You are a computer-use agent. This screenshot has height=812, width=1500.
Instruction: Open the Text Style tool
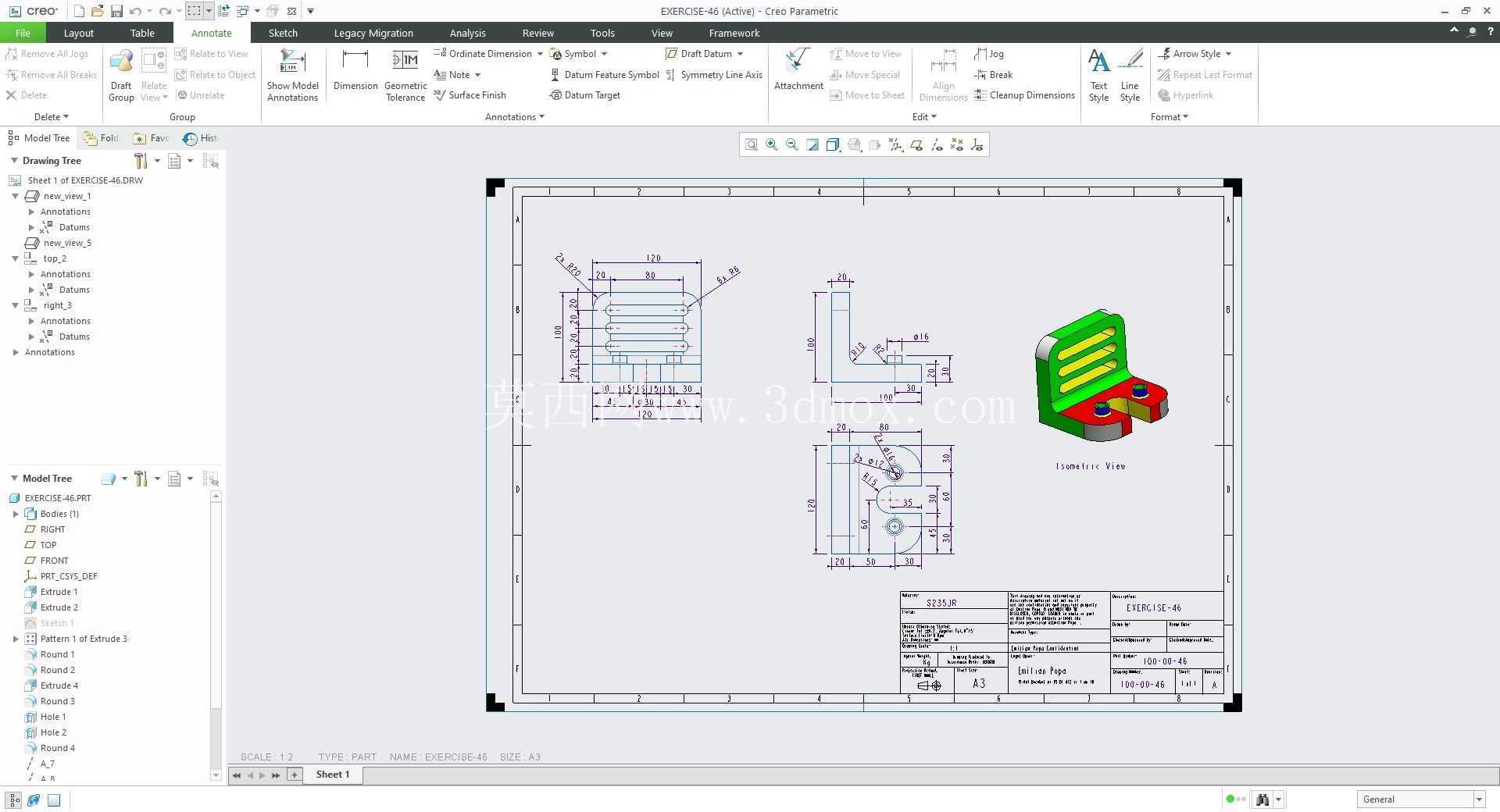1098,75
